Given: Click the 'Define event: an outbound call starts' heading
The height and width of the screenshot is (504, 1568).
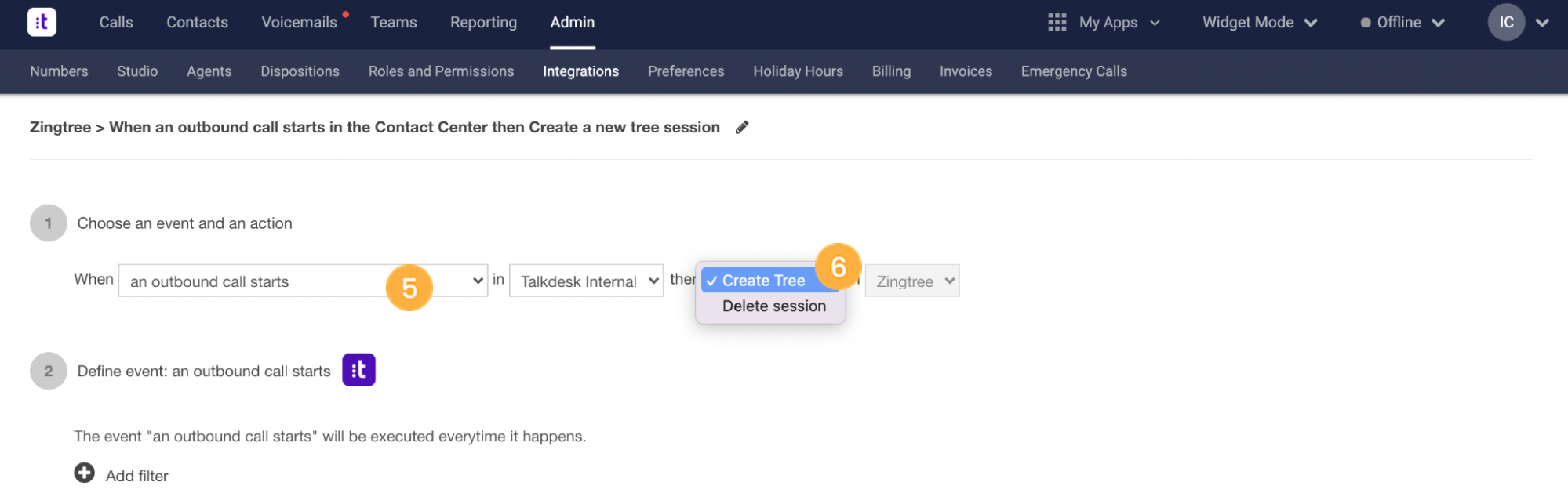Looking at the screenshot, I should pyautogui.click(x=204, y=371).
